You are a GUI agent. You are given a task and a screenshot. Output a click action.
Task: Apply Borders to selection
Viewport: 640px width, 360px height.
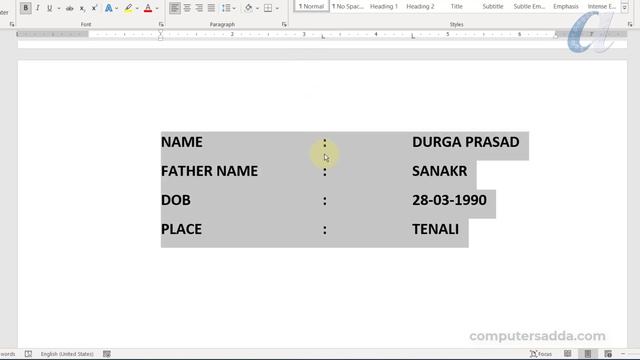point(268,8)
